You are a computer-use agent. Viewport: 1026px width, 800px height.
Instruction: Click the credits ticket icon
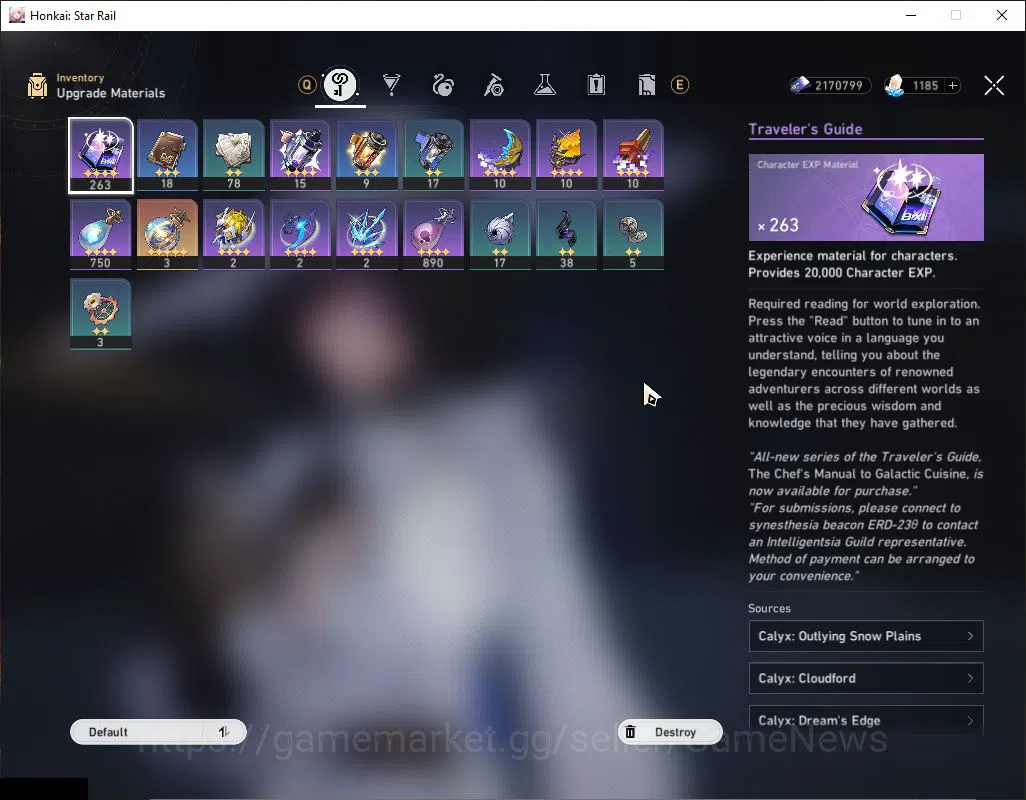pos(800,85)
